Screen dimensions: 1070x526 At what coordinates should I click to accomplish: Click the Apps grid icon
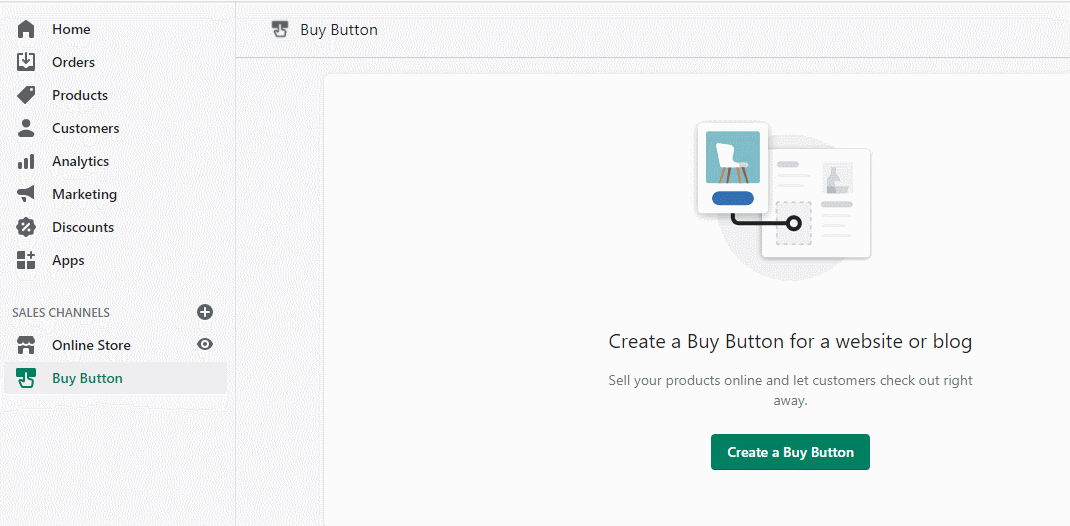pos(26,260)
